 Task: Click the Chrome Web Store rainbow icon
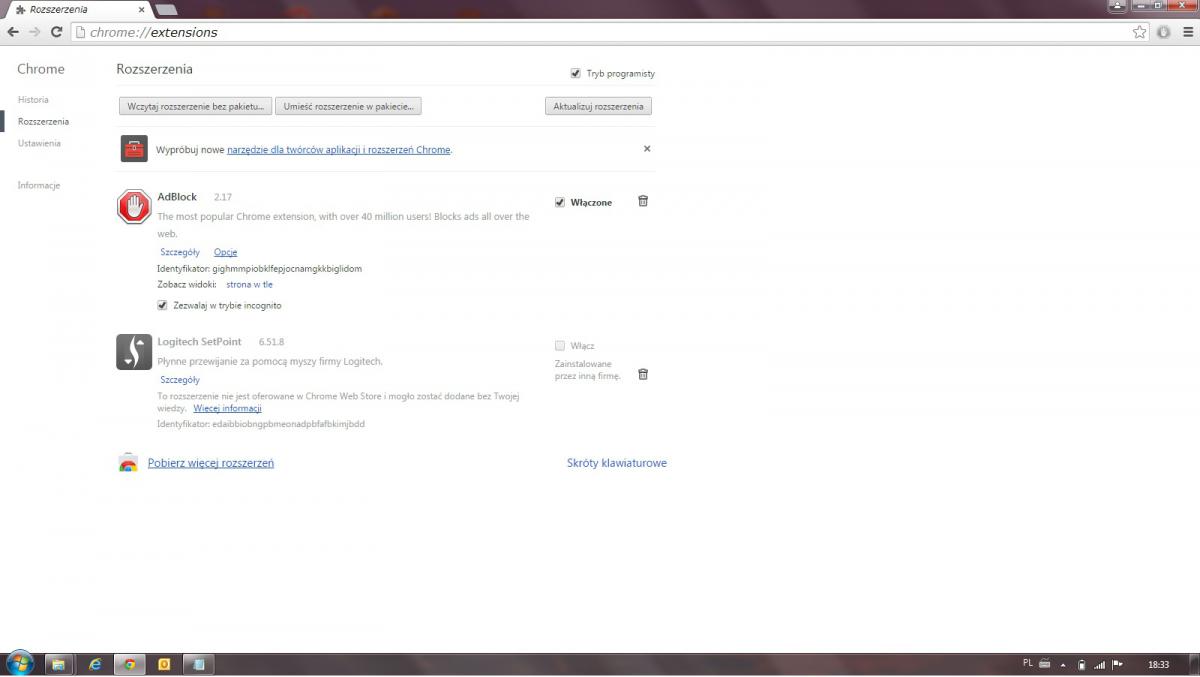128,463
